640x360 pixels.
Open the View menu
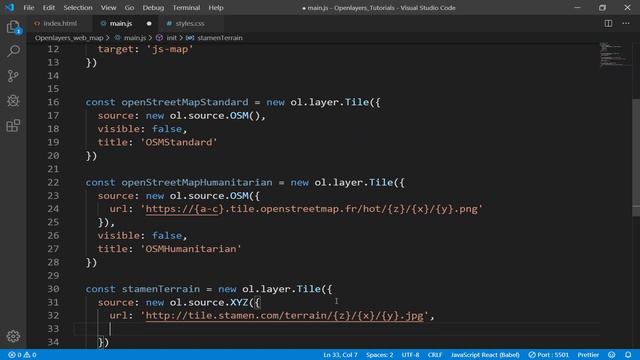108,8
